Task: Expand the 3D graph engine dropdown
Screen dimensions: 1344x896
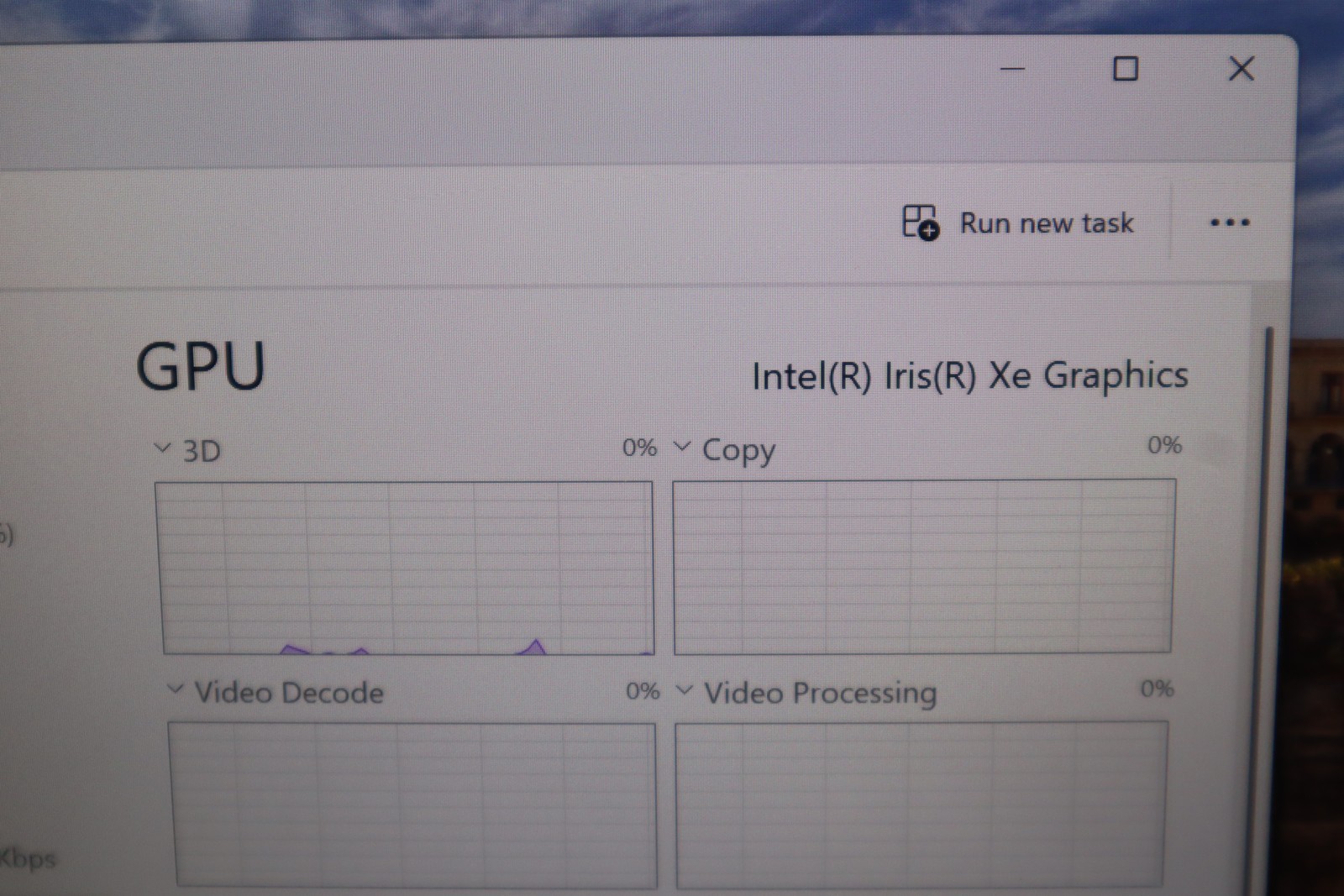Action: tap(162, 448)
